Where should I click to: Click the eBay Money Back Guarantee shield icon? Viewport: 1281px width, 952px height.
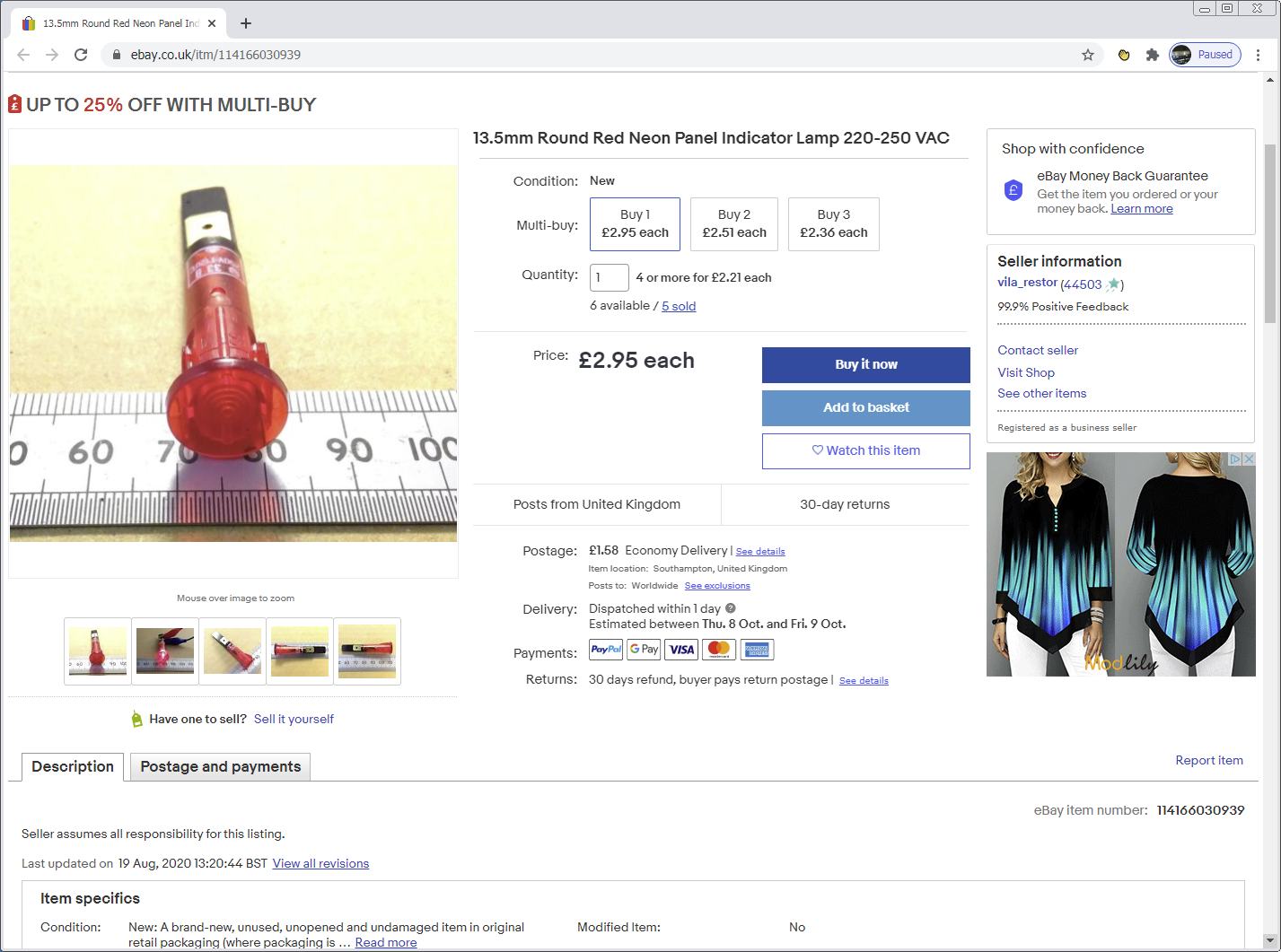coord(1013,190)
